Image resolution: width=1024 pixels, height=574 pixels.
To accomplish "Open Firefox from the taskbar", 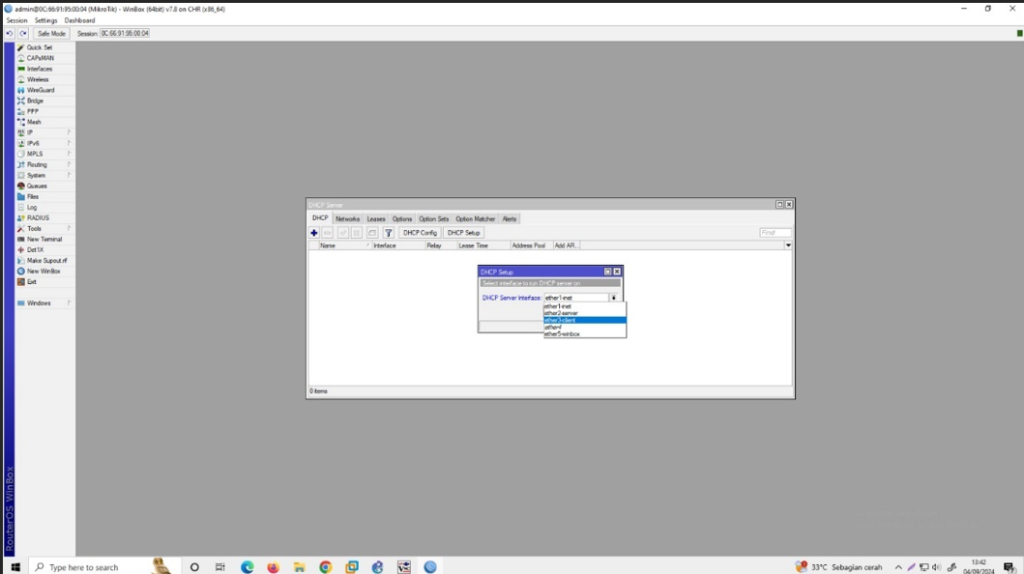I will click(273, 567).
